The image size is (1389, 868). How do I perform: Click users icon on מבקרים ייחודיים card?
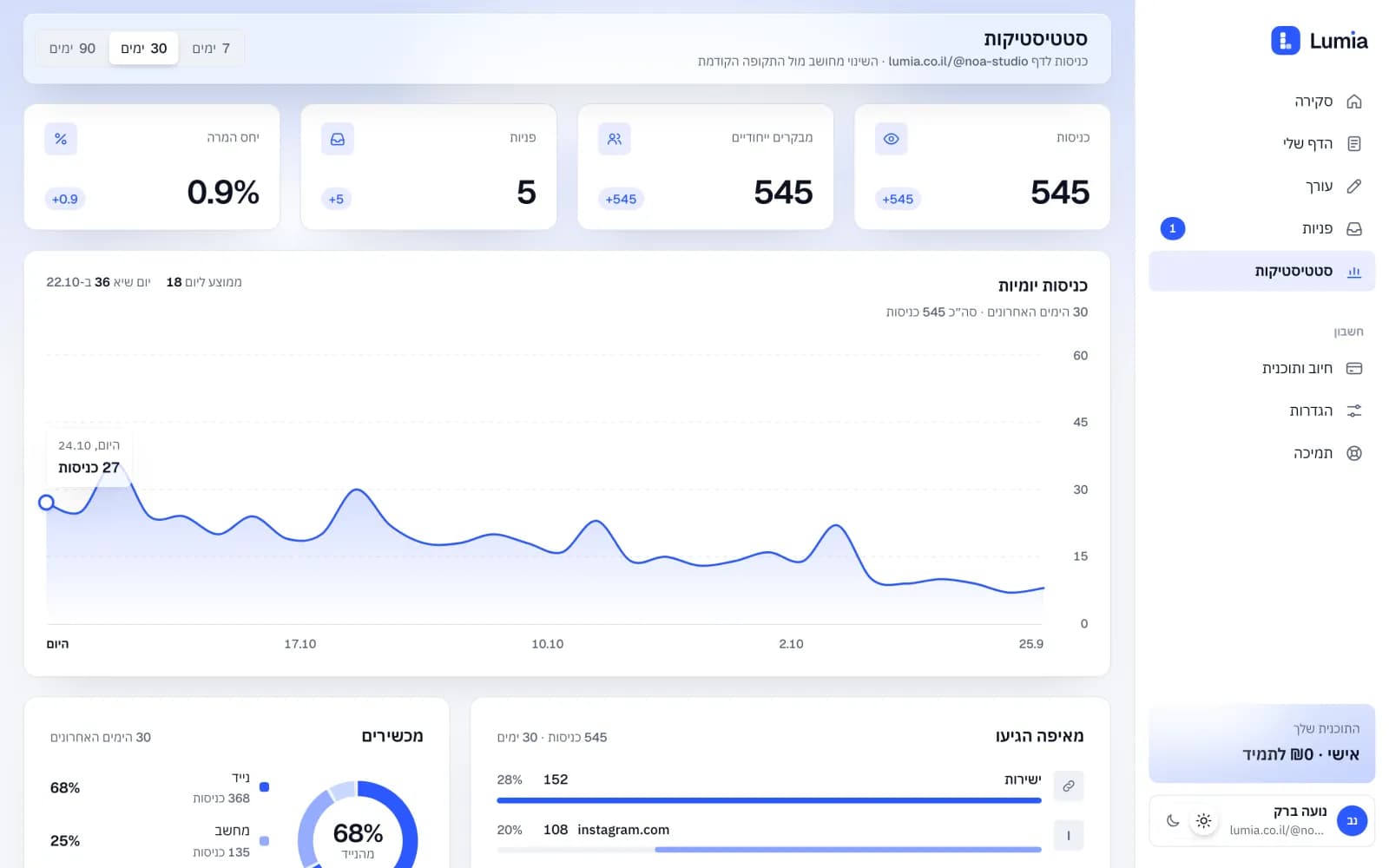click(615, 139)
